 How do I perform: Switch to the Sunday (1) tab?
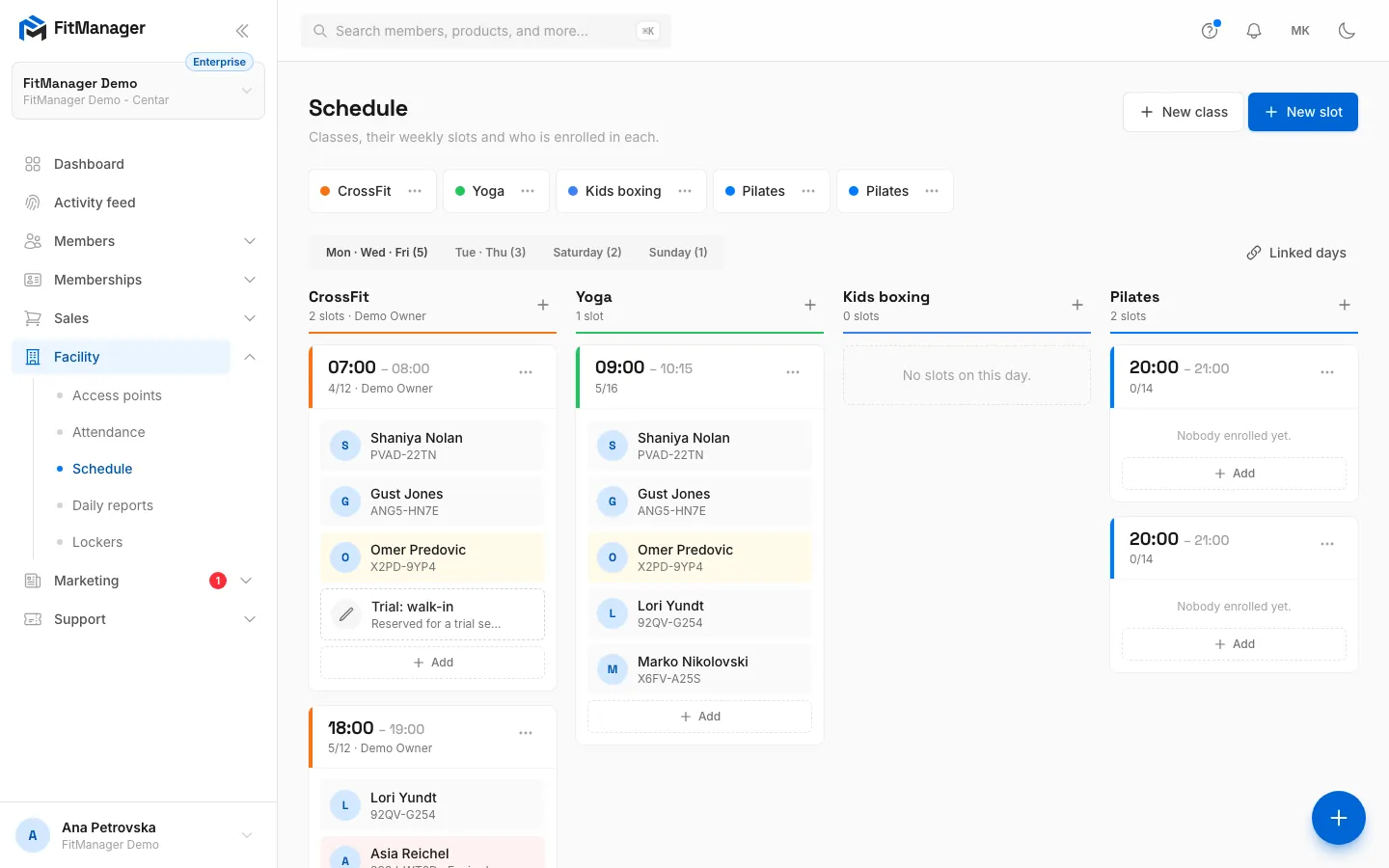point(678,253)
